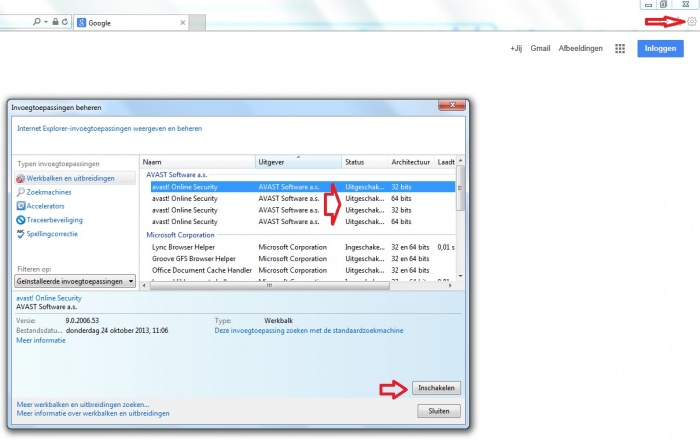Click the Sluiten button
The width and height of the screenshot is (700, 440).
point(439,411)
